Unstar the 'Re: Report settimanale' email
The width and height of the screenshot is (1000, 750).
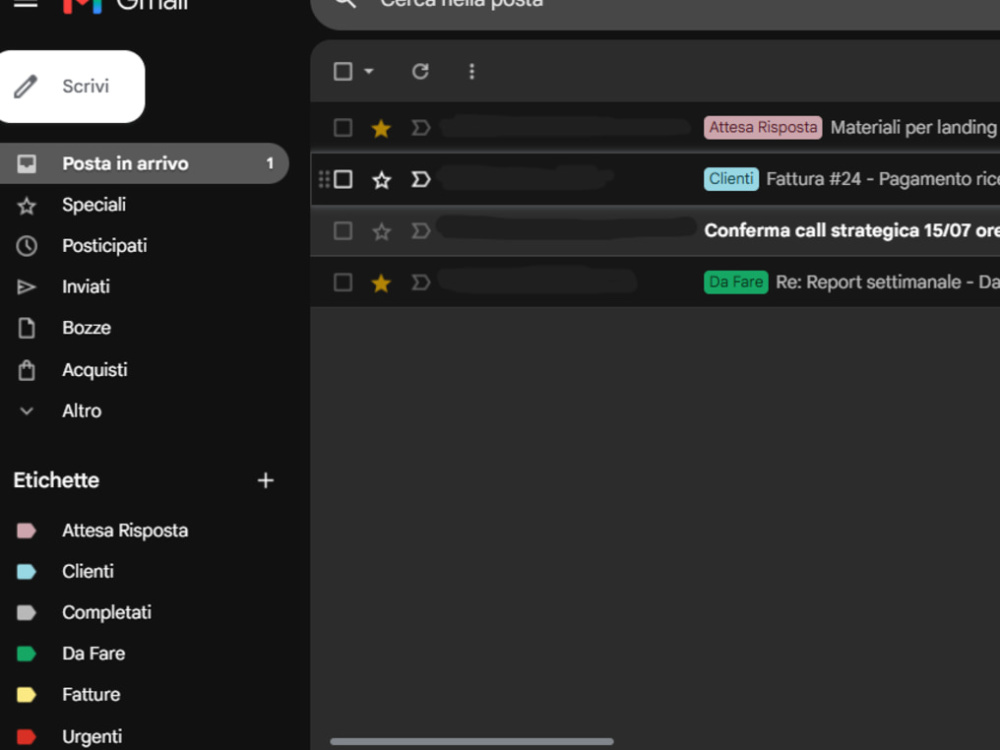[381, 283]
